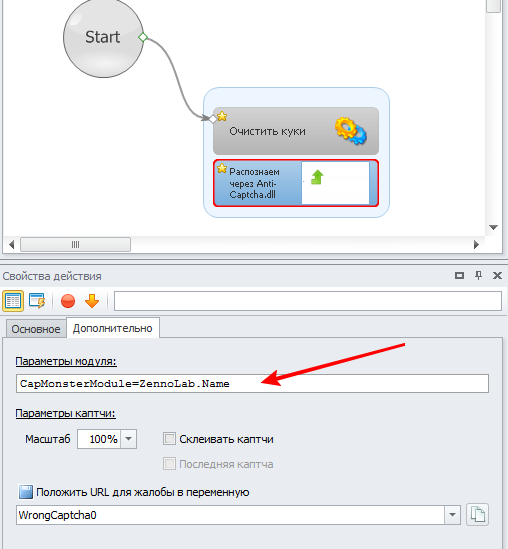The image size is (508, 549).
Task: Open the Масштаб 100% dropdown
Action: (x=128, y=439)
